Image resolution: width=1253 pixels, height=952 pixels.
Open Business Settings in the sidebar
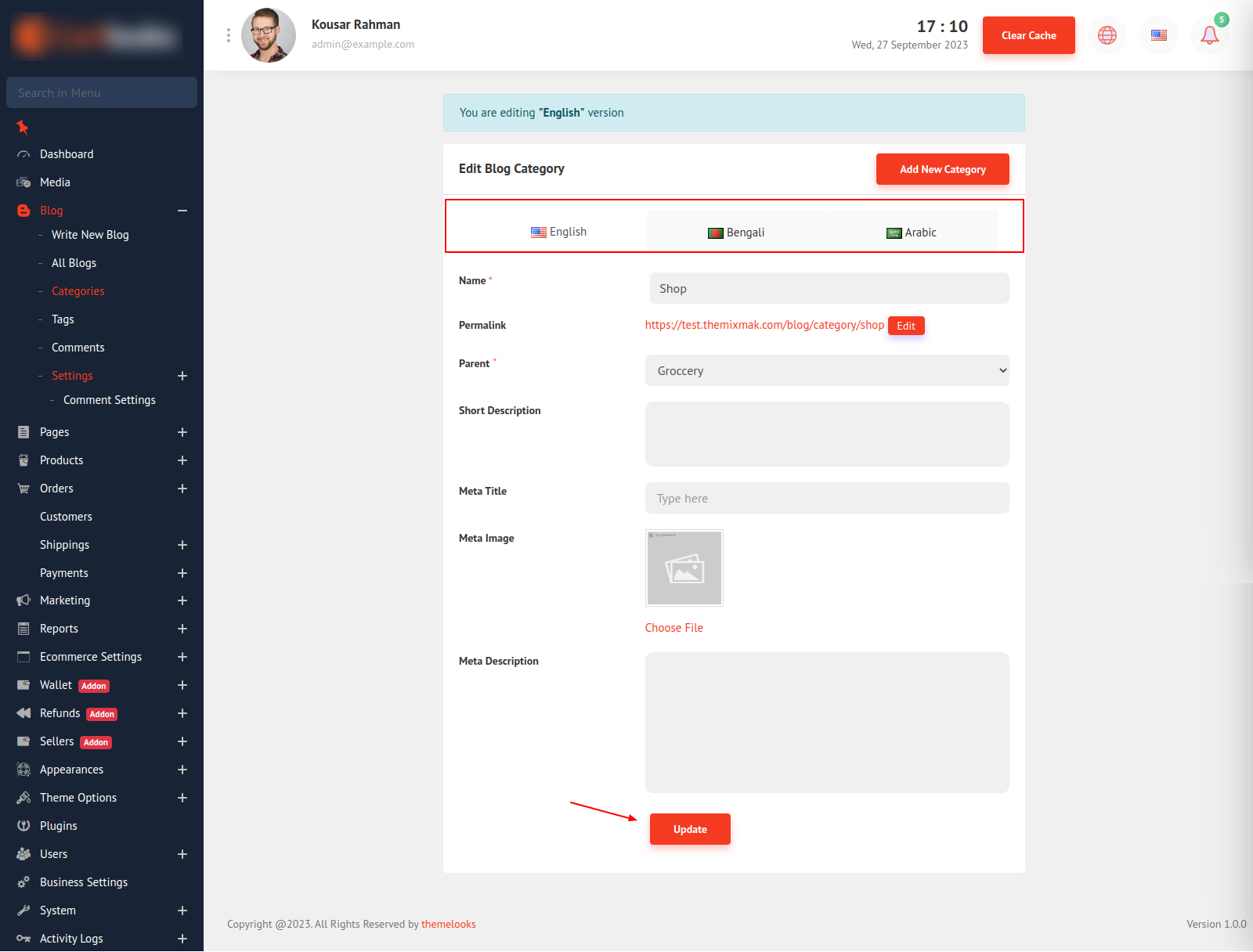click(x=84, y=882)
